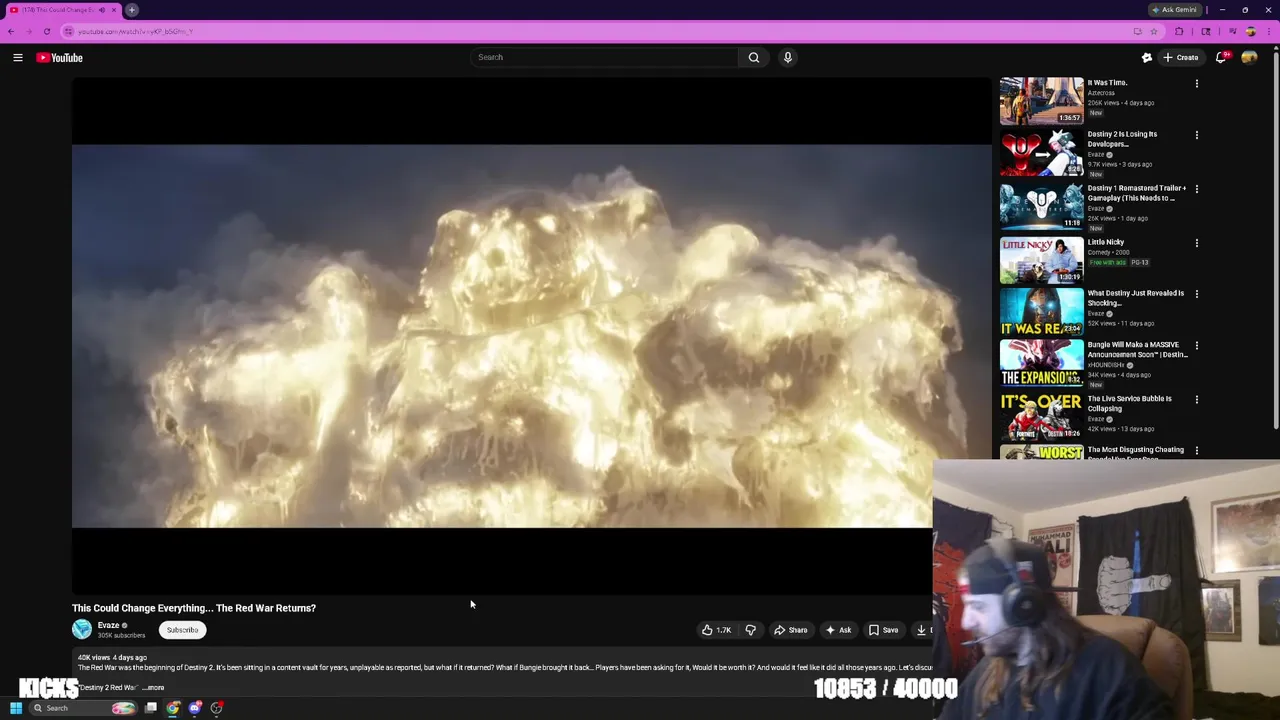Save video to a playlist
Image resolution: width=1280 pixels, height=720 pixels.
pyautogui.click(x=883, y=630)
